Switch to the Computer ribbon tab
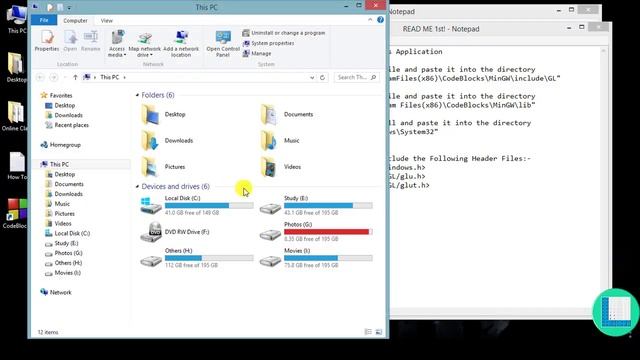640x360 pixels. tap(75, 20)
